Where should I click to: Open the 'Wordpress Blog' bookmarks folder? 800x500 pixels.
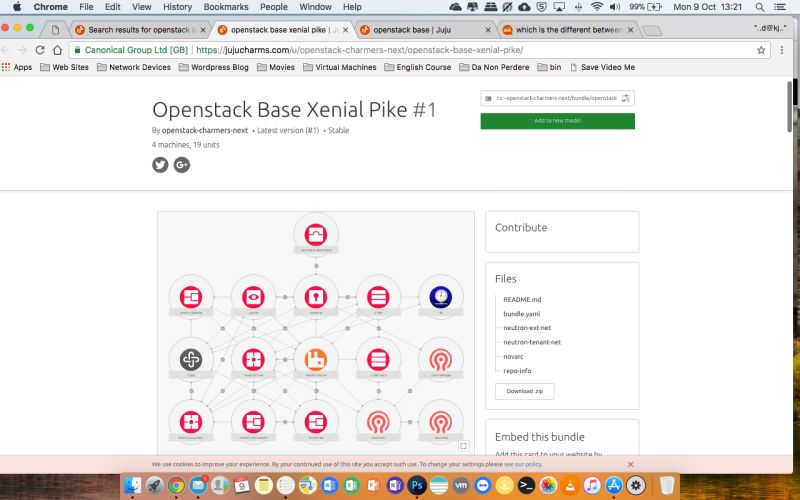pos(214,67)
